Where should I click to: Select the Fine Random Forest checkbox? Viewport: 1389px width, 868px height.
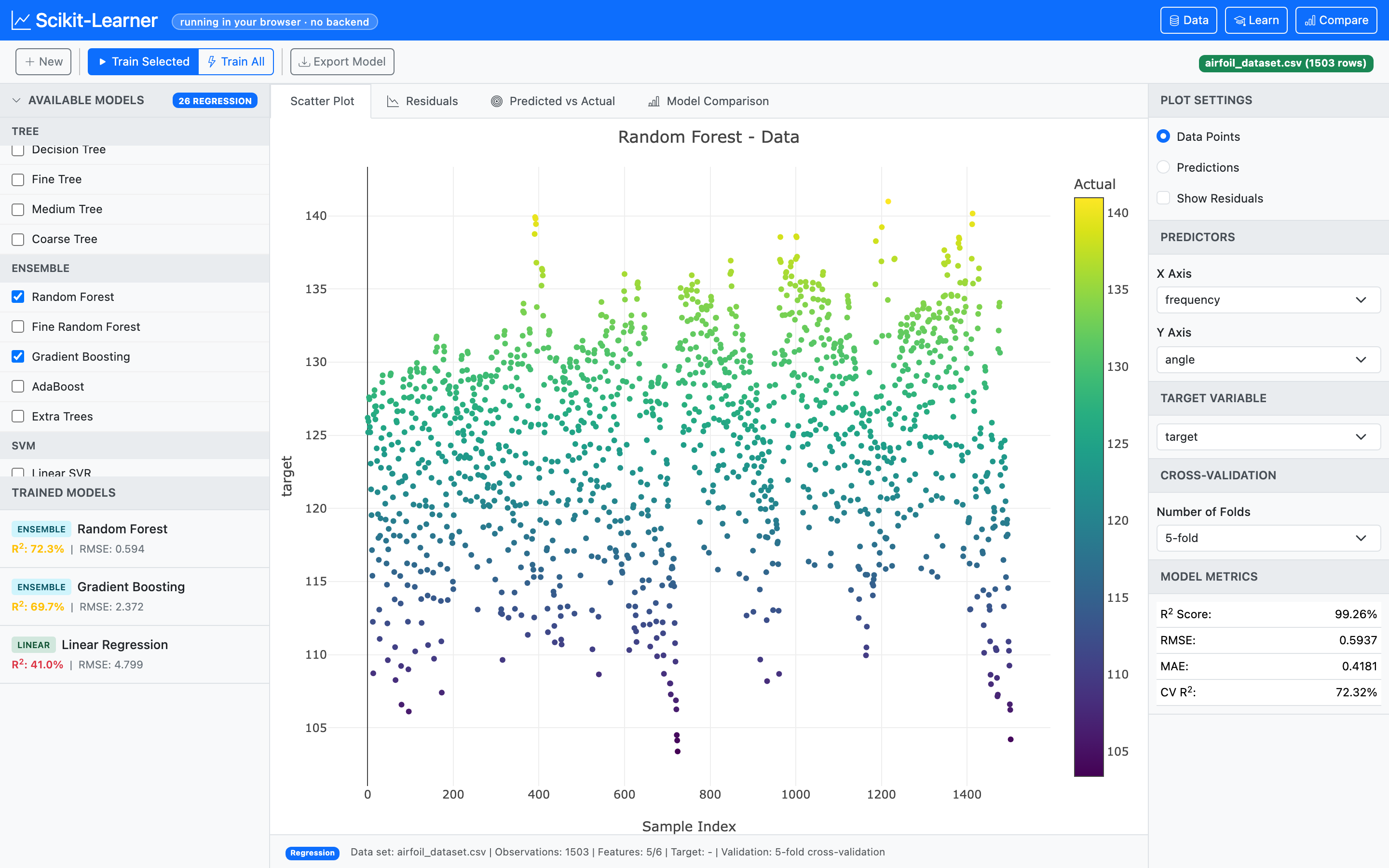click(x=18, y=326)
